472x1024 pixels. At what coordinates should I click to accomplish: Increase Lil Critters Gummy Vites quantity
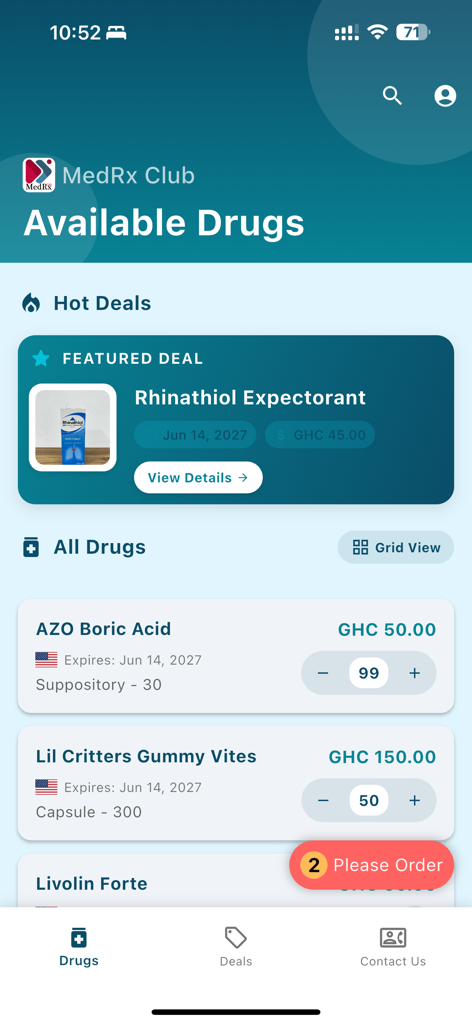pos(415,801)
